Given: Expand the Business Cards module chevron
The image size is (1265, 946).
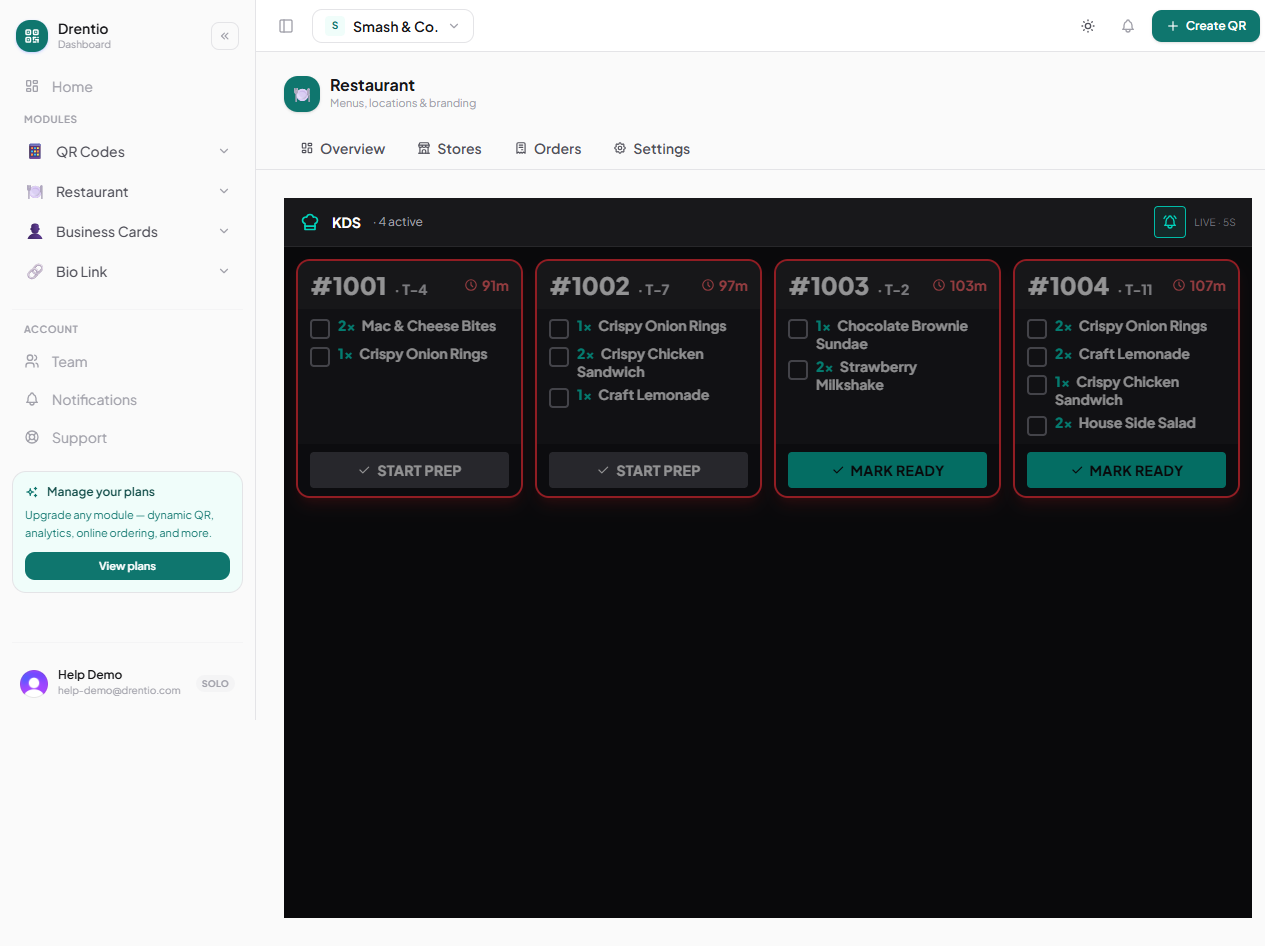Looking at the screenshot, I should coord(224,231).
